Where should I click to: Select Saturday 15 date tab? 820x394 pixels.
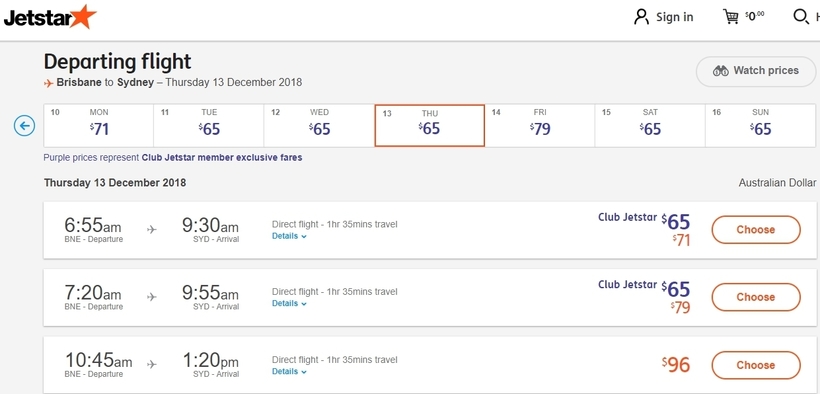(650, 126)
